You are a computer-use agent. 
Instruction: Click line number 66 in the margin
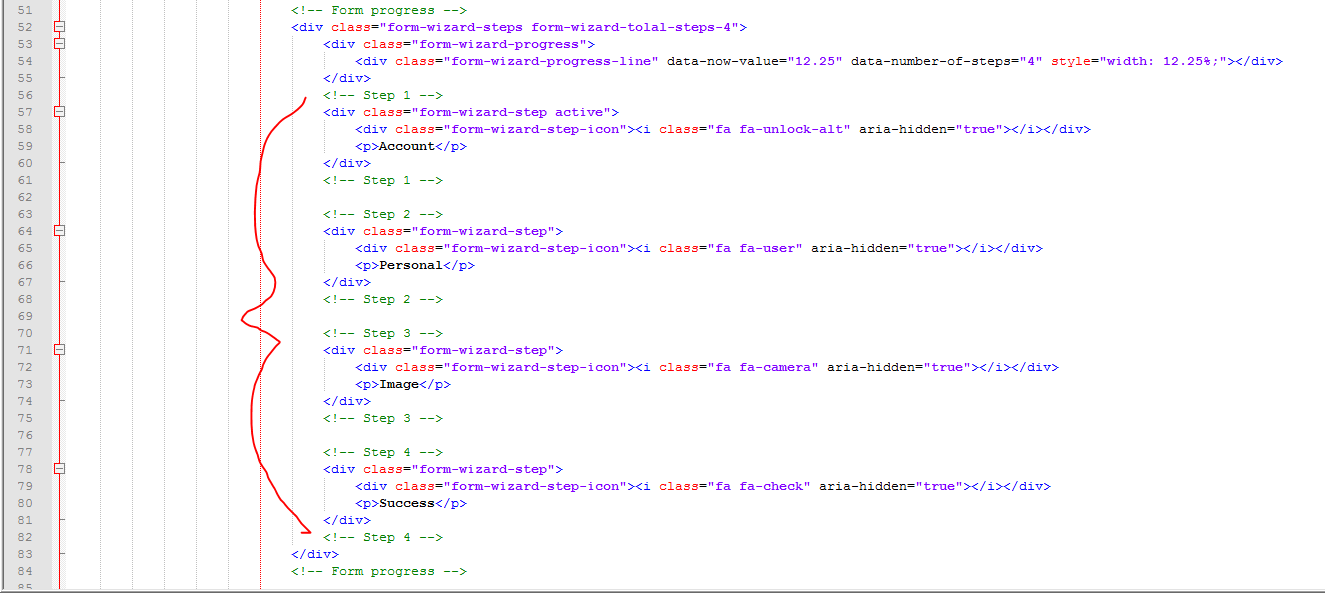25,265
